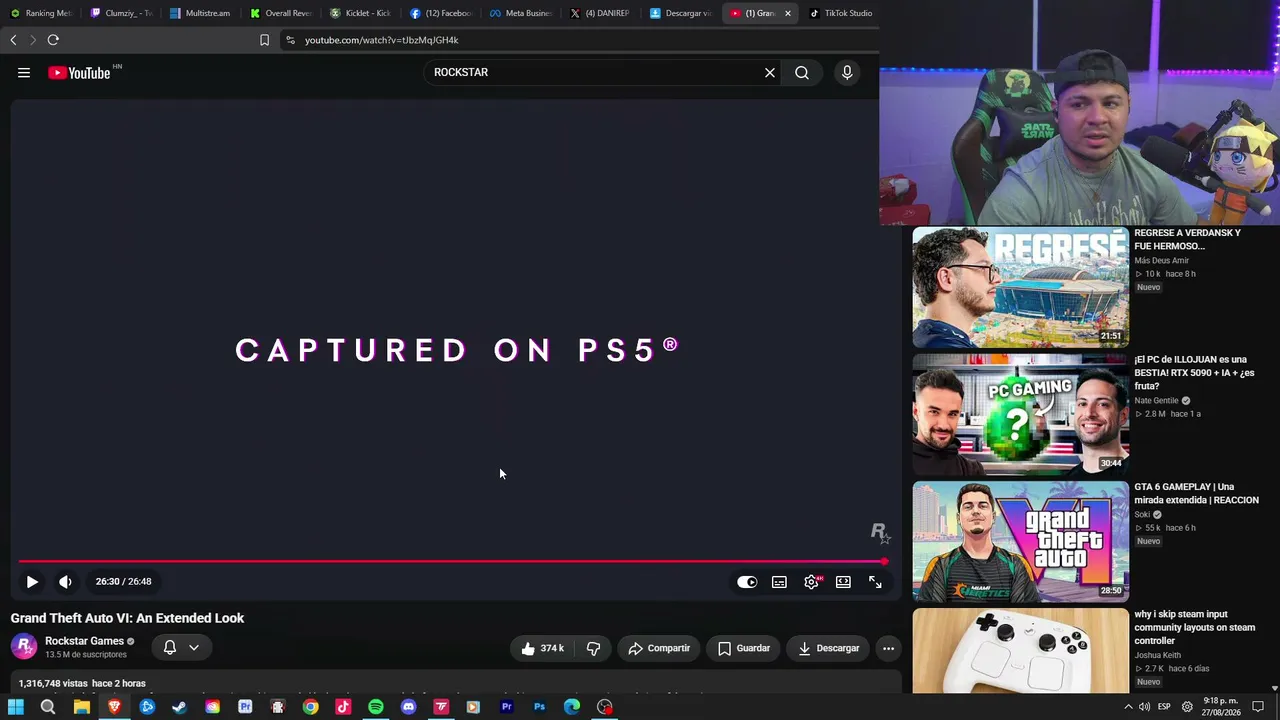This screenshot has height=720, width=1280.
Task: Reload the current page
Action: click(x=53, y=40)
